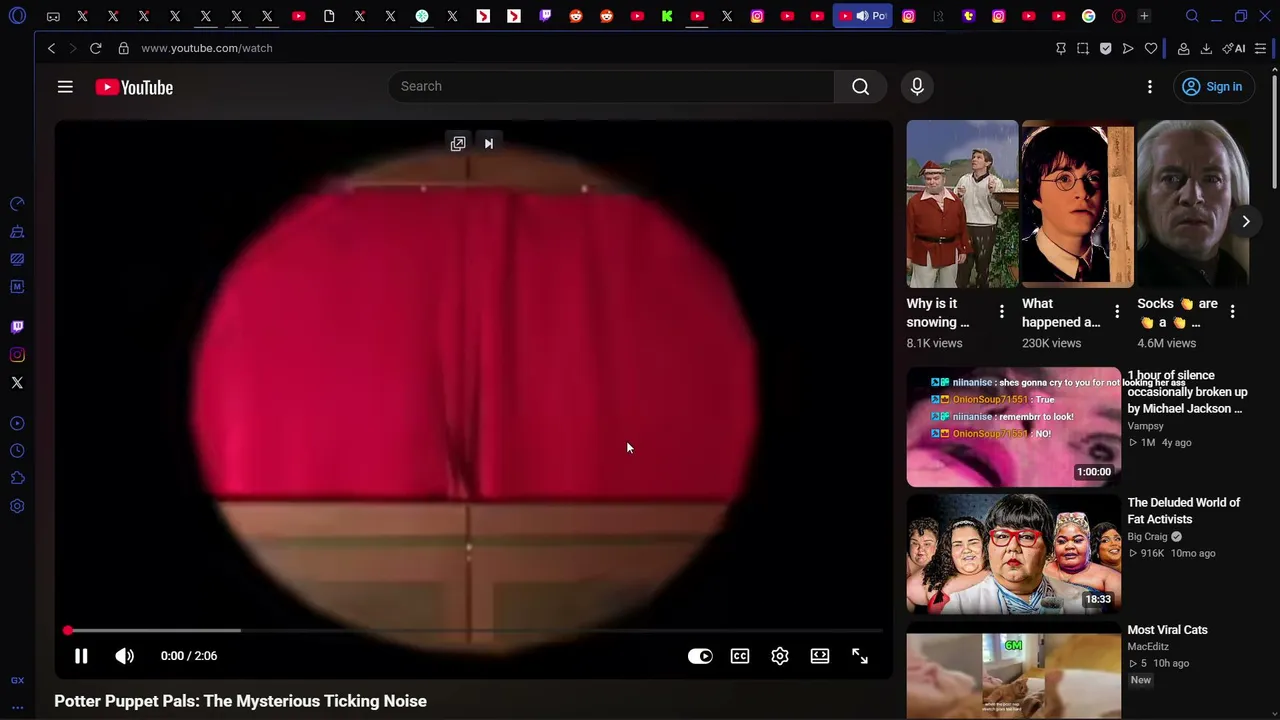Search open tabs with the tab-bar magnifier
This screenshot has width=1280, height=720.
click(1192, 16)
